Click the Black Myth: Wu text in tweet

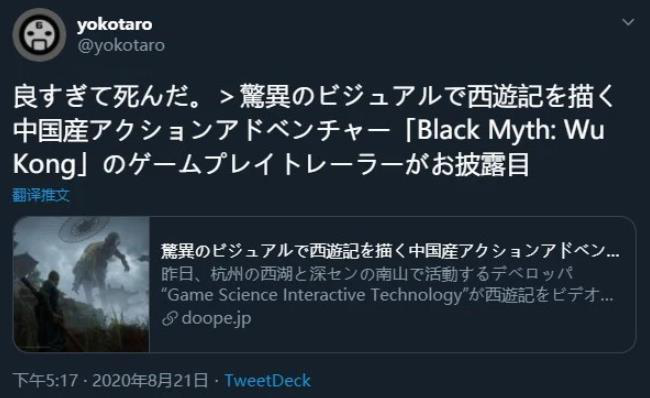(511, 130)
